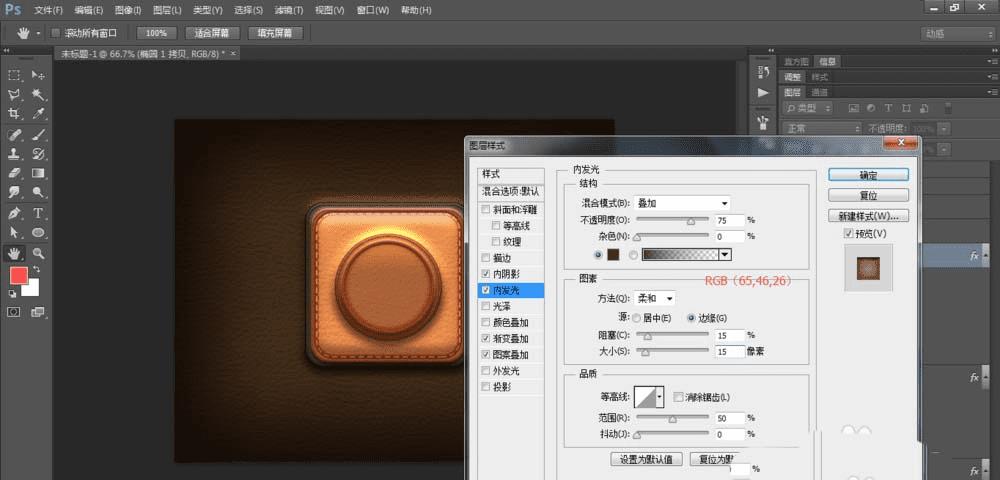Select the Horizontal Type tool
This screenshot has height=480, width=1000.
point(38,213)
